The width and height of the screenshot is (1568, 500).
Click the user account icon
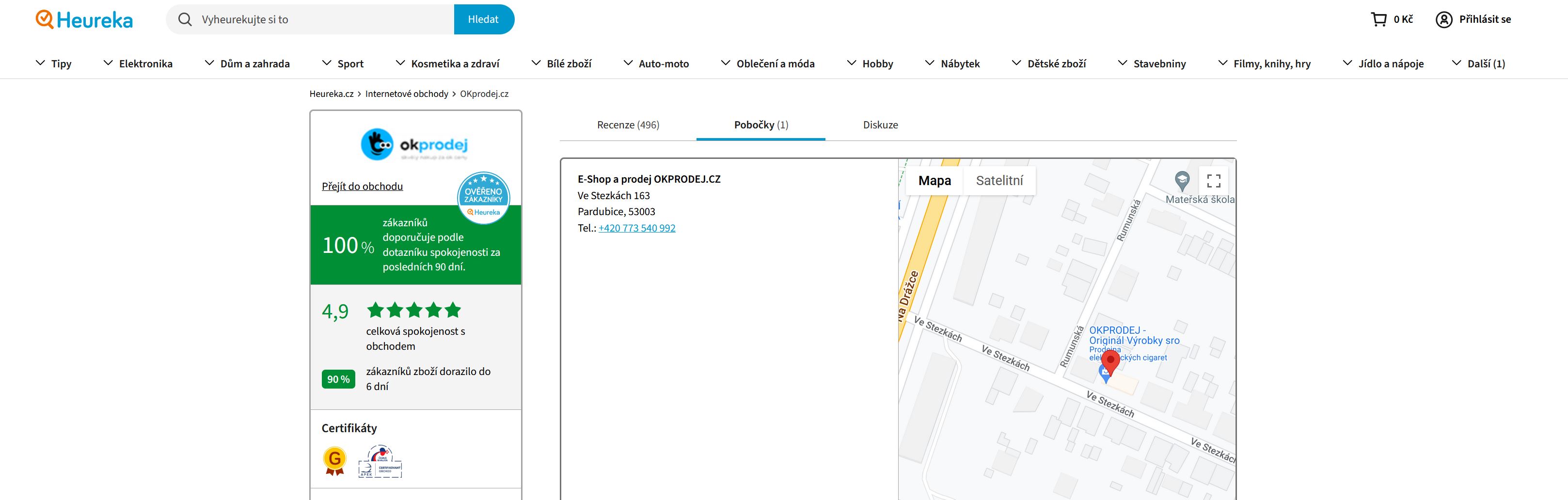[x=1444, y=19]
